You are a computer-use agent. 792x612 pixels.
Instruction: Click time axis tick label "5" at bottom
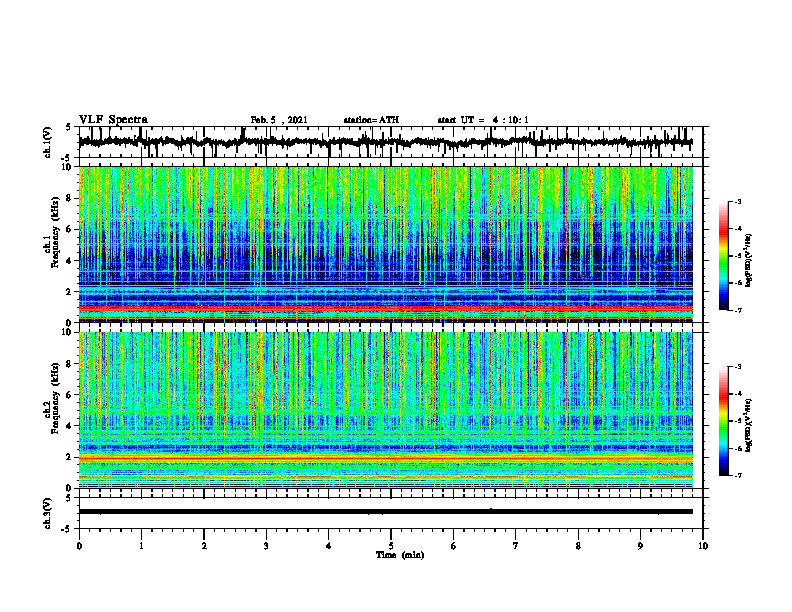pyautogui.click(x=391, y=546)
